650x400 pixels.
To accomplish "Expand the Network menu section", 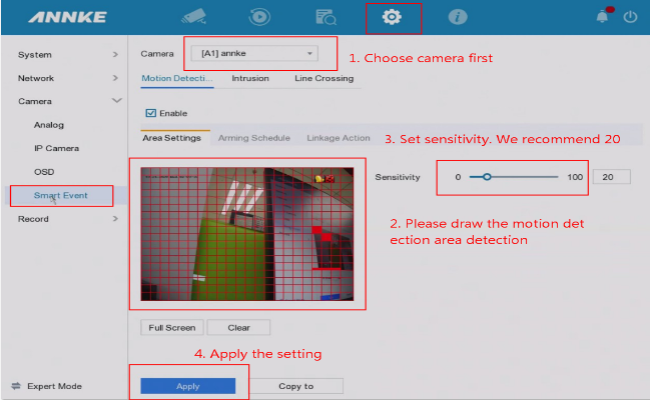I will (65, 78).
